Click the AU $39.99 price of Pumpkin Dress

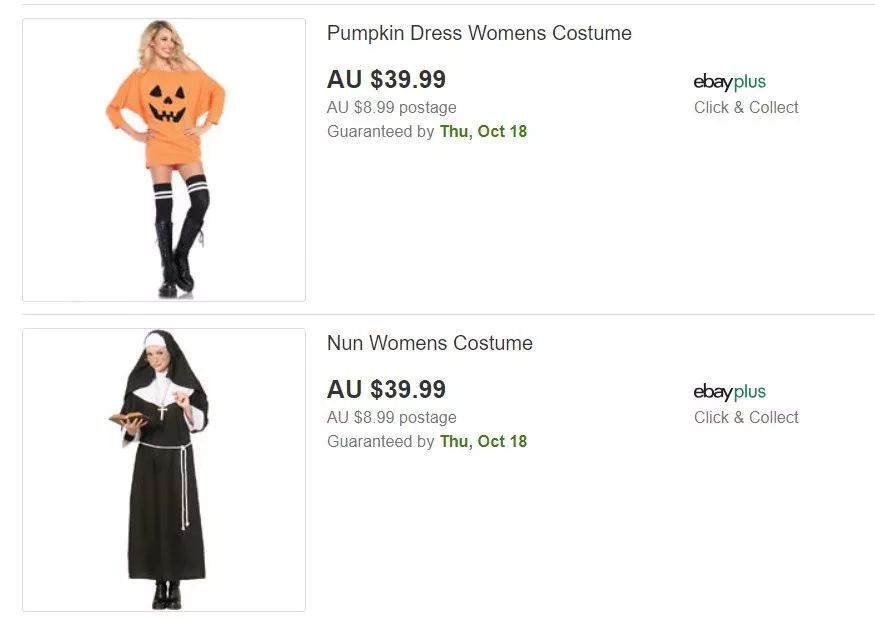pos(386,80)
